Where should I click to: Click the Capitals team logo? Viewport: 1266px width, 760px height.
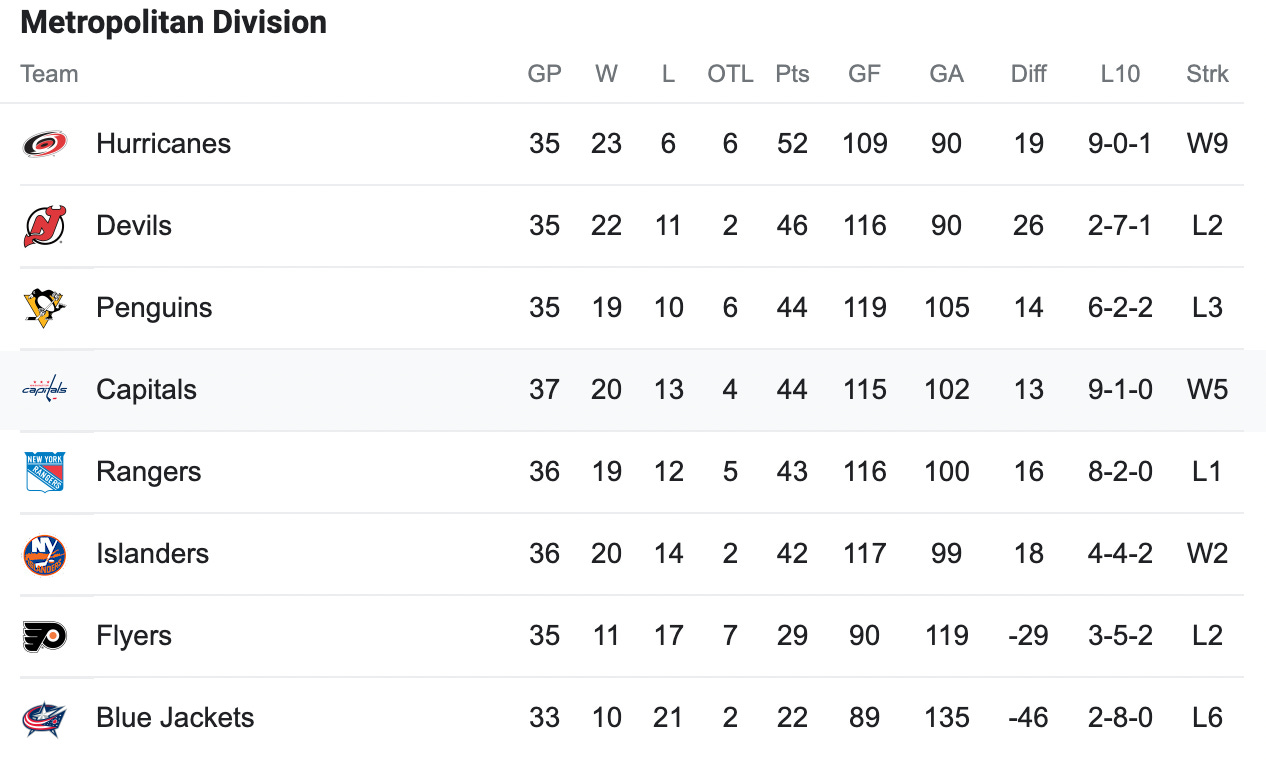pyautogui.click(x=45, y=389)
